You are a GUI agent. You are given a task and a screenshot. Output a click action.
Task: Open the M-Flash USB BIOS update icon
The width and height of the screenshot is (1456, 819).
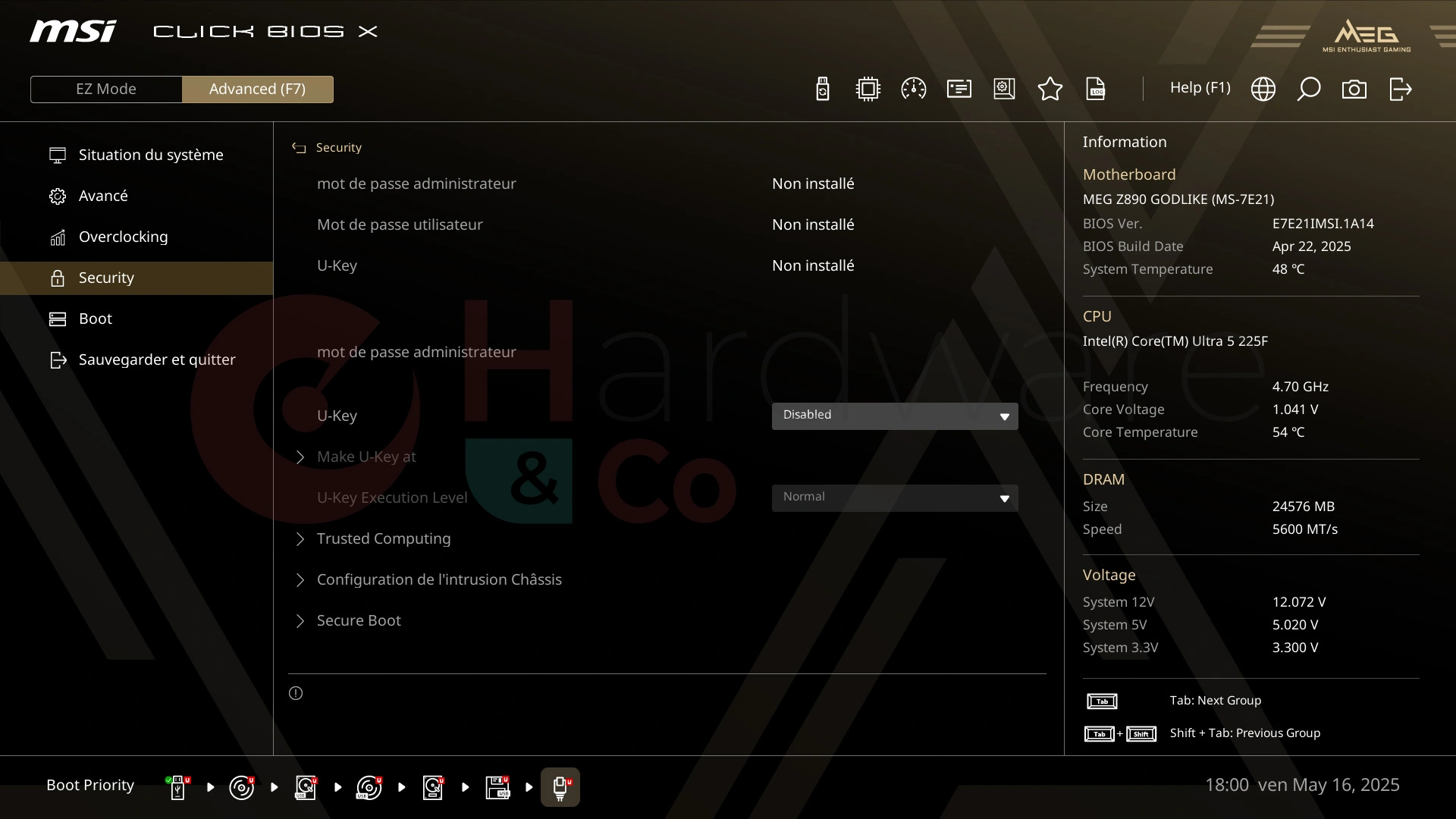point(823,89)
